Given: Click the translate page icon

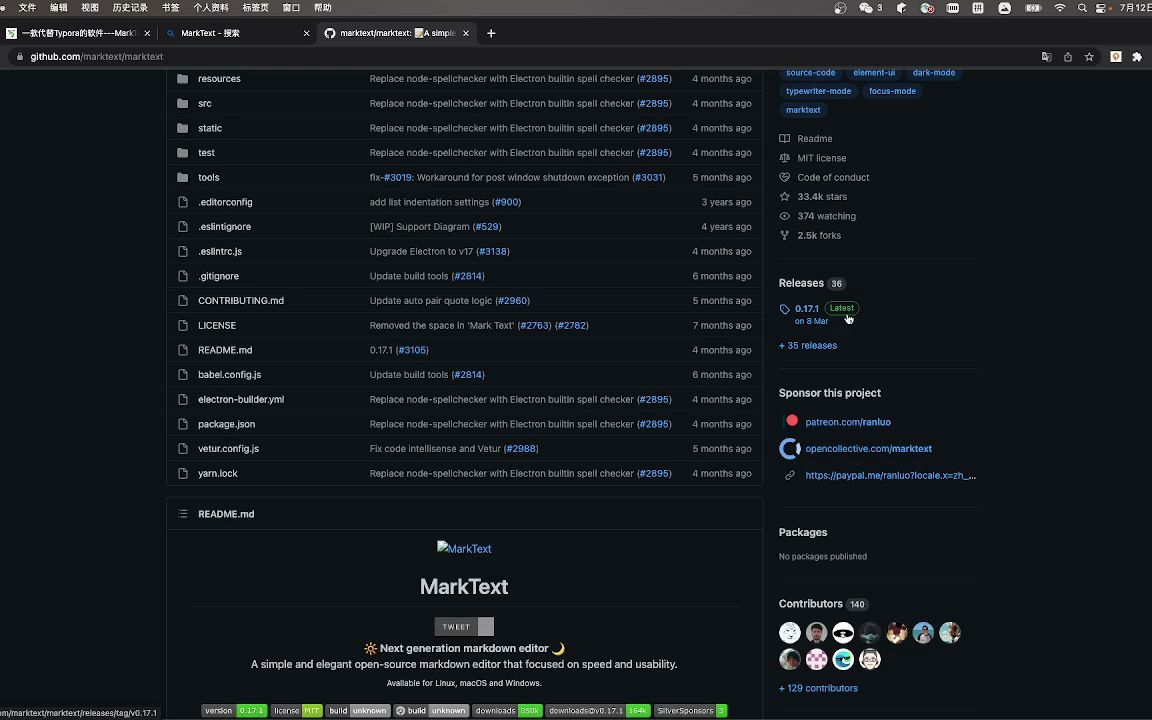Looking at the screenshot, I should [1046, 57].
